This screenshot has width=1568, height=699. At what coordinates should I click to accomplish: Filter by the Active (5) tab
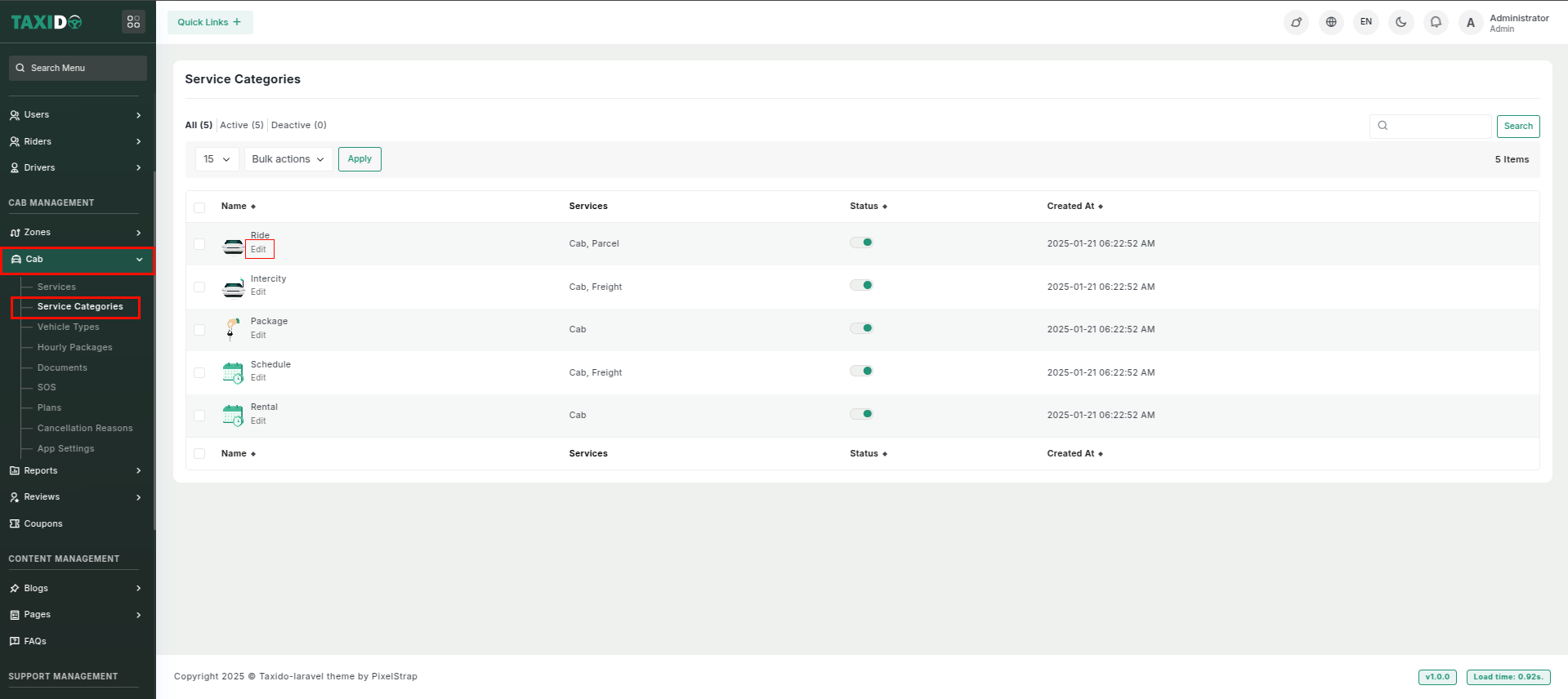[241, 125]
